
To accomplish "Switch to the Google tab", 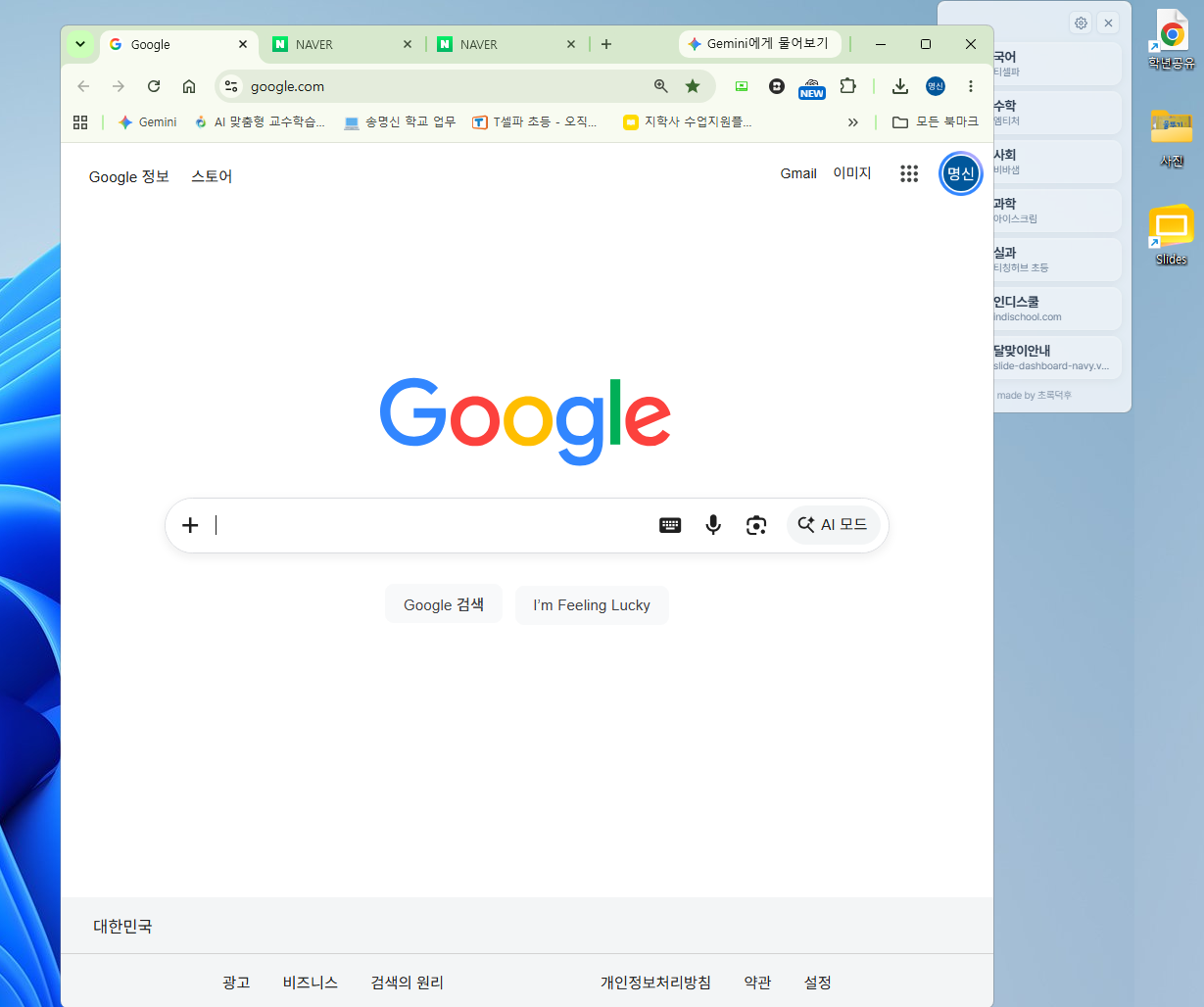I will [178, 44].
